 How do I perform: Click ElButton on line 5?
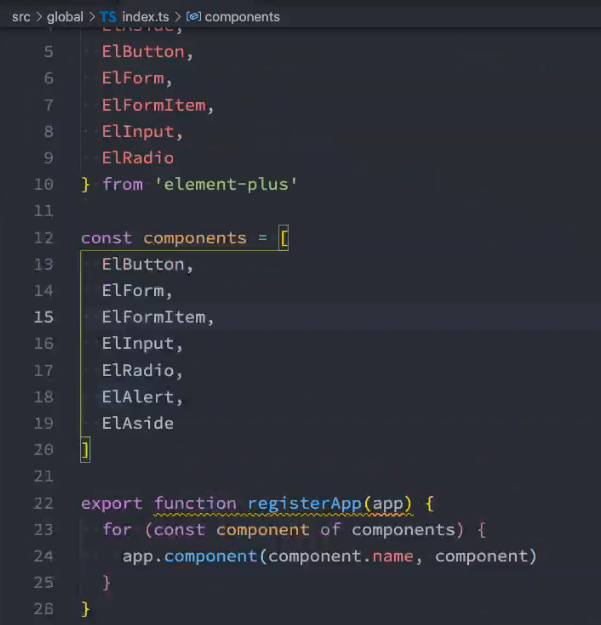[143, 52]
